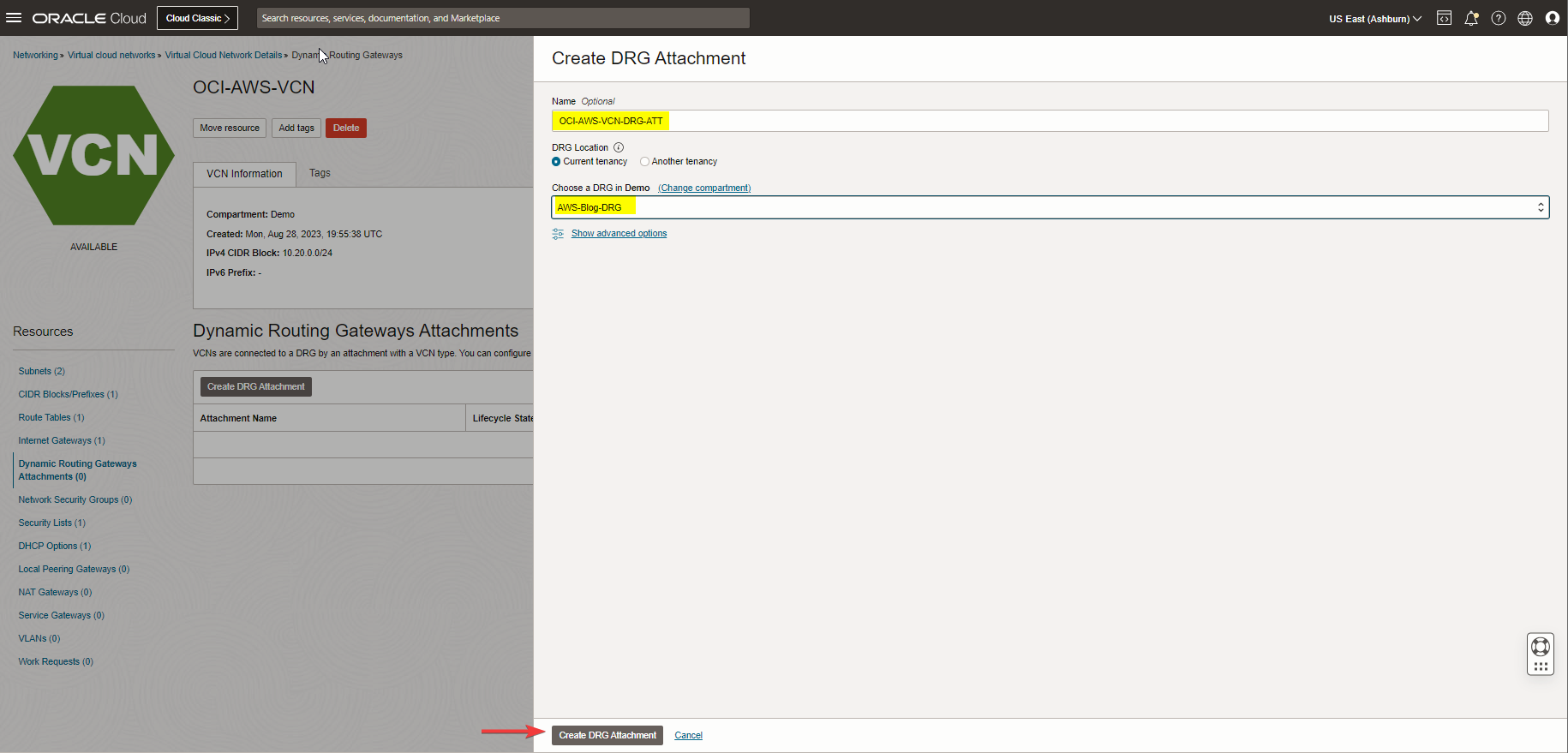
Task: Expand the US East (Ashburn) region menu
Action: click(x=1374, y=18)
